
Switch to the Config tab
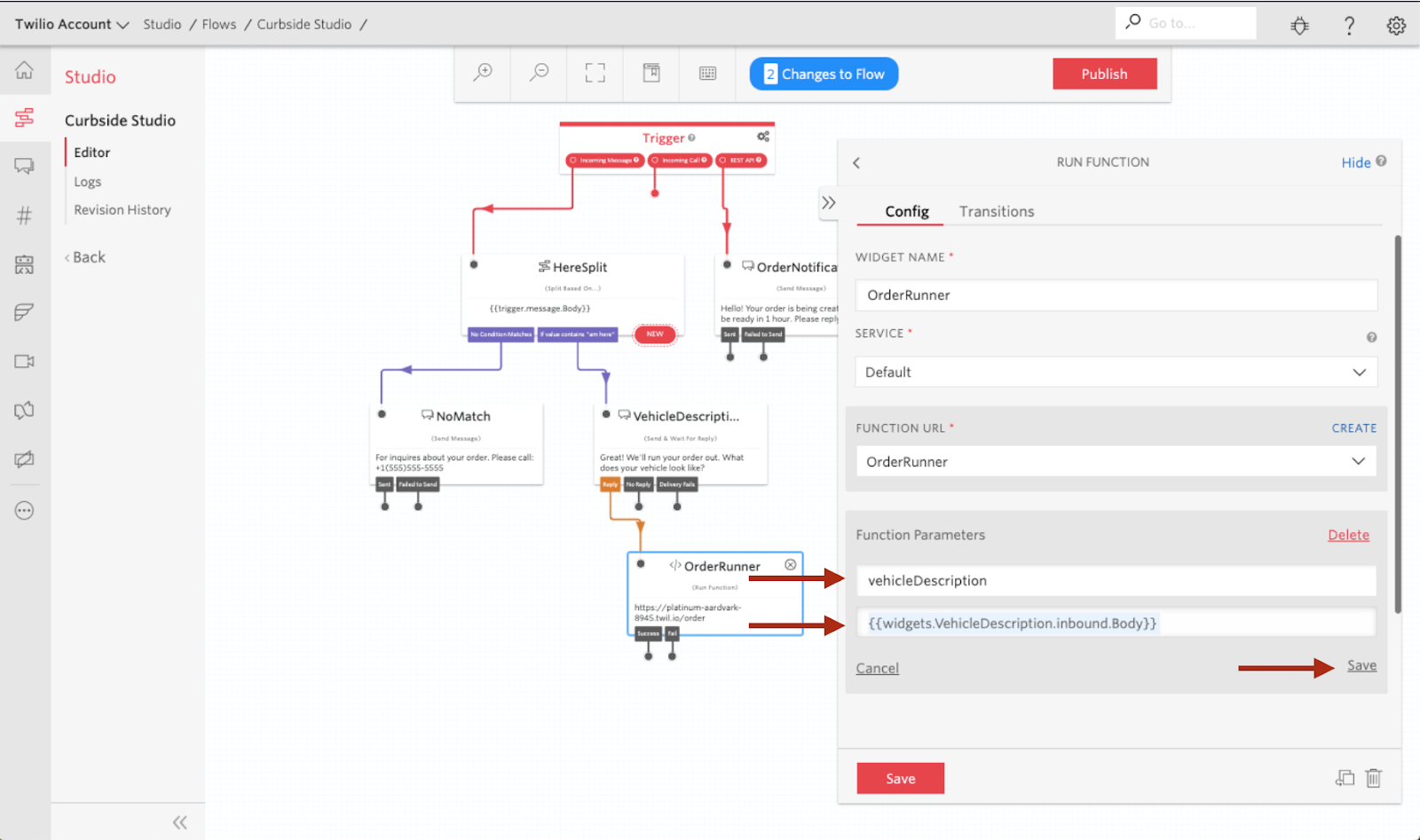(x=907, y=211)
